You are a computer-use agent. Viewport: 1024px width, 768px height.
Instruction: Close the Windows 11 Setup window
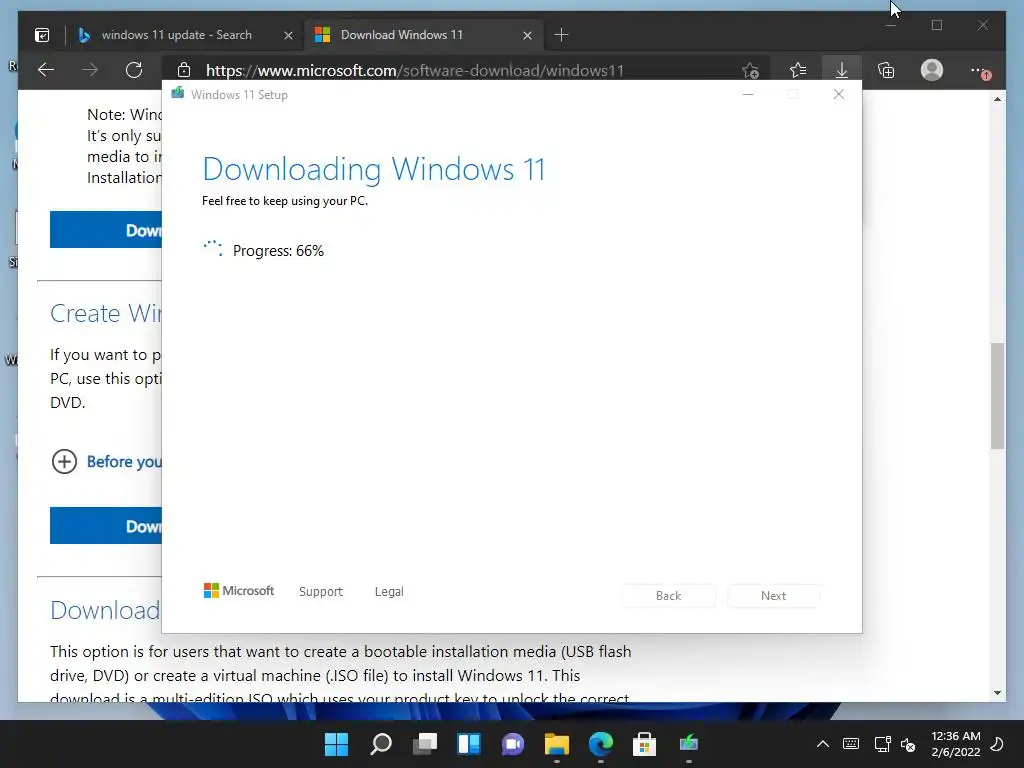pos(839,95)
